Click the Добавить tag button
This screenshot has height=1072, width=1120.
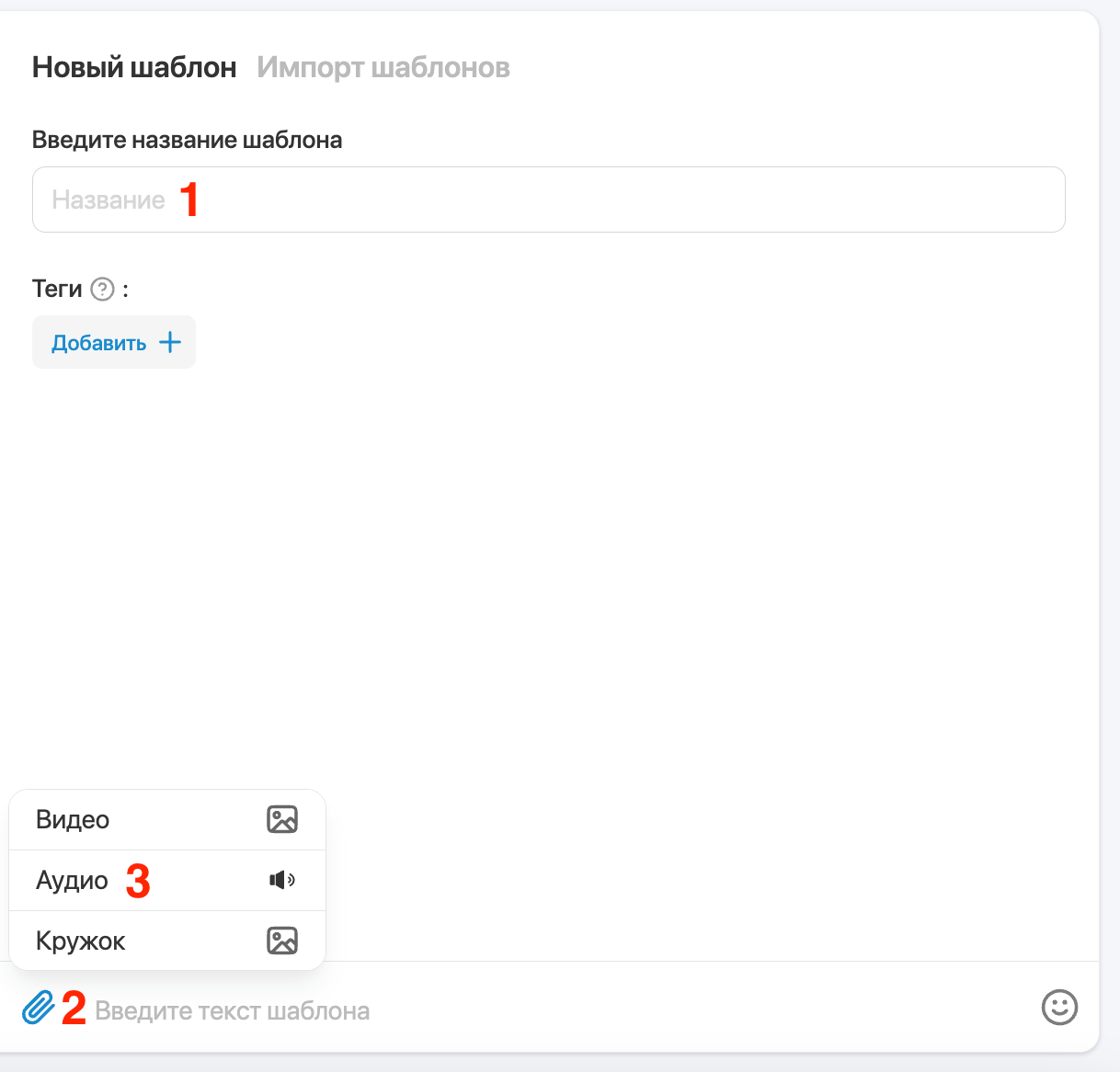point(114,342)
